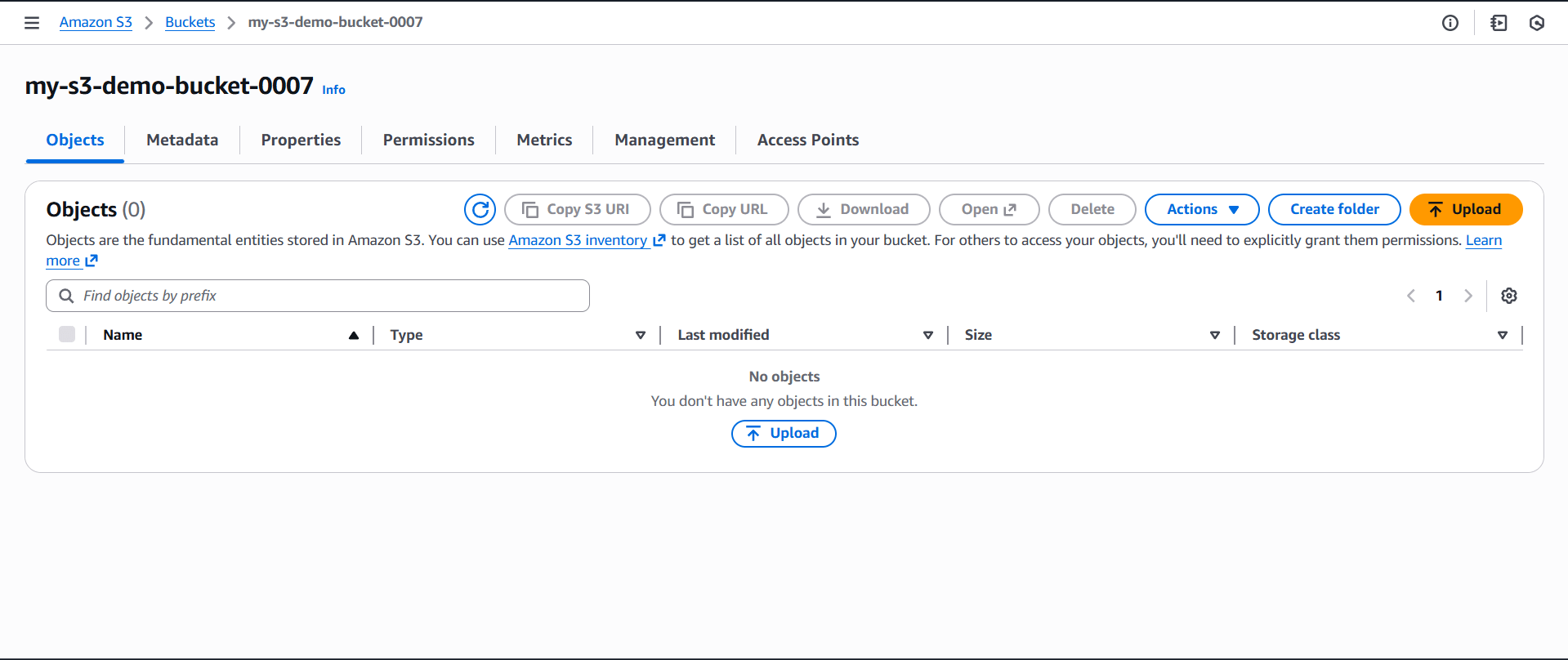
Task: Open the Actions dropdown menu
Action: tap(1202, 209)
